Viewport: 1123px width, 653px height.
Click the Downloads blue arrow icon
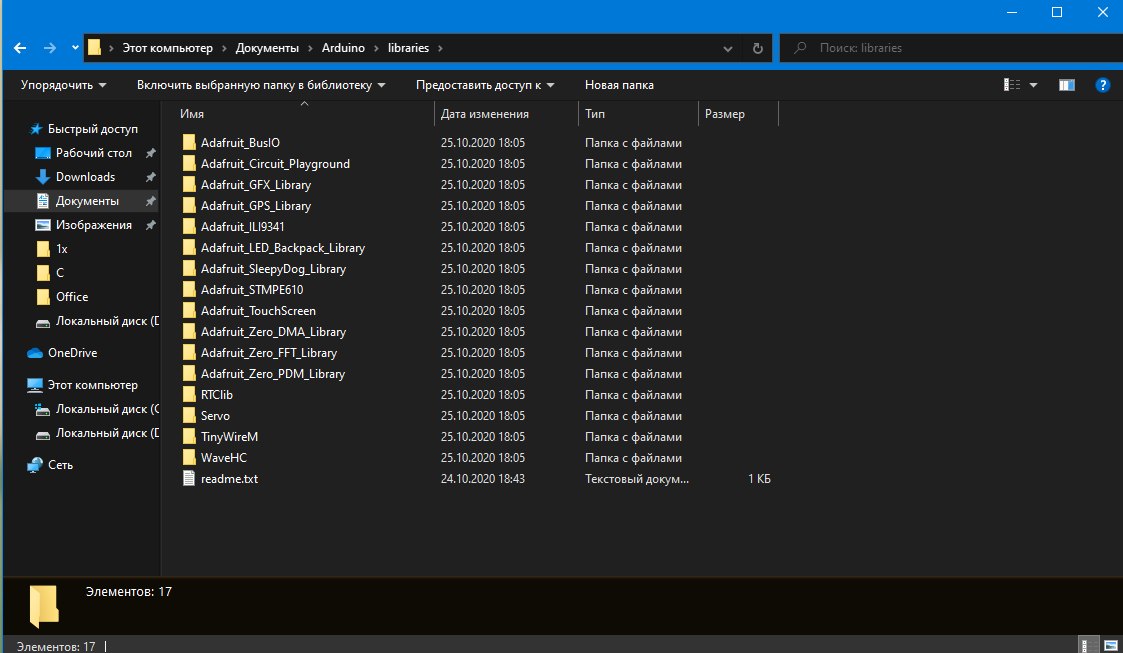tap(42, 177)
